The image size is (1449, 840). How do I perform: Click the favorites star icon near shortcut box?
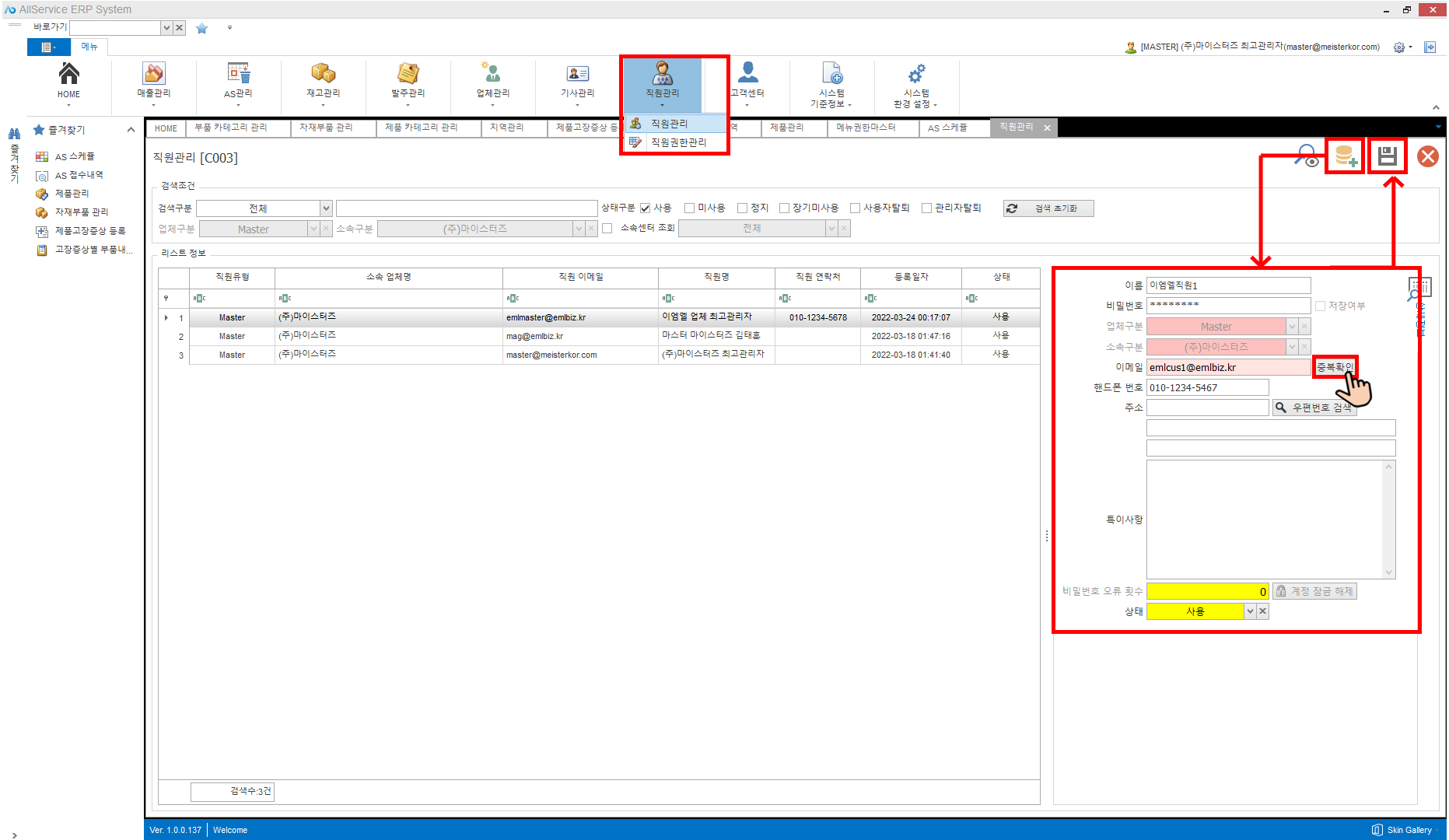(x=202, y=28)
